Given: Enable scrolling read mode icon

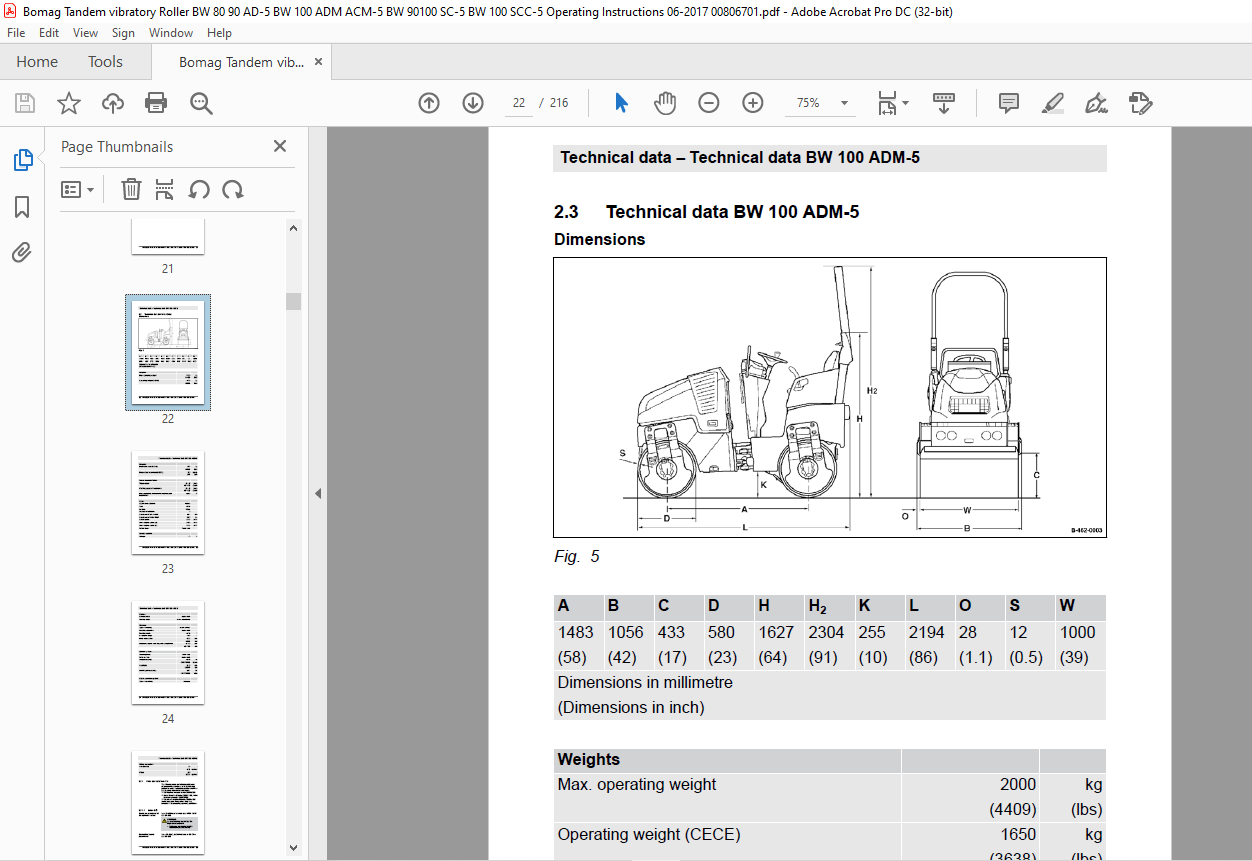Looking at the screenshot, I should [x=944, y=103].
